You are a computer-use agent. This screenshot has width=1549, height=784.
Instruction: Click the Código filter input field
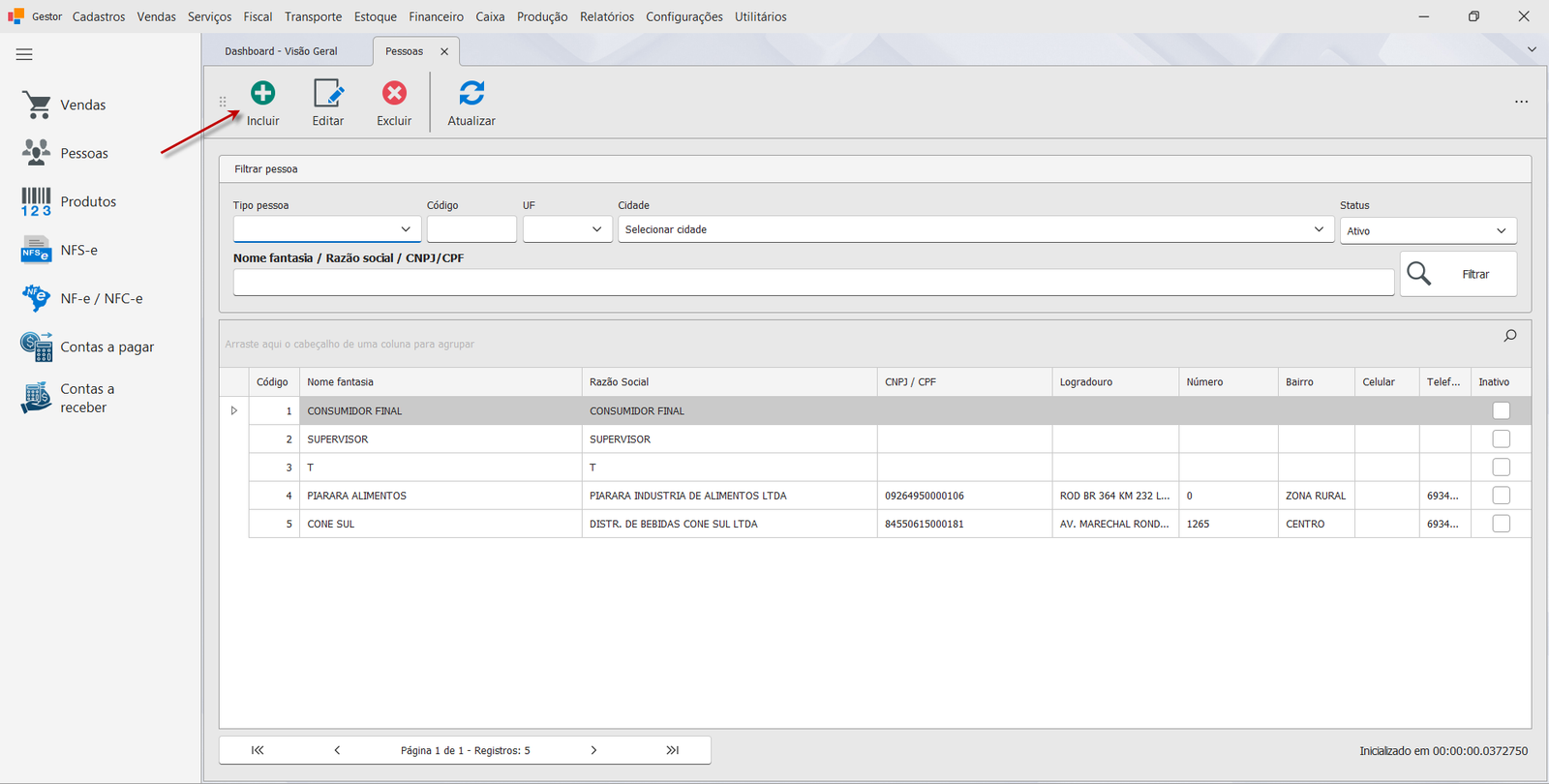coord(471,229)
